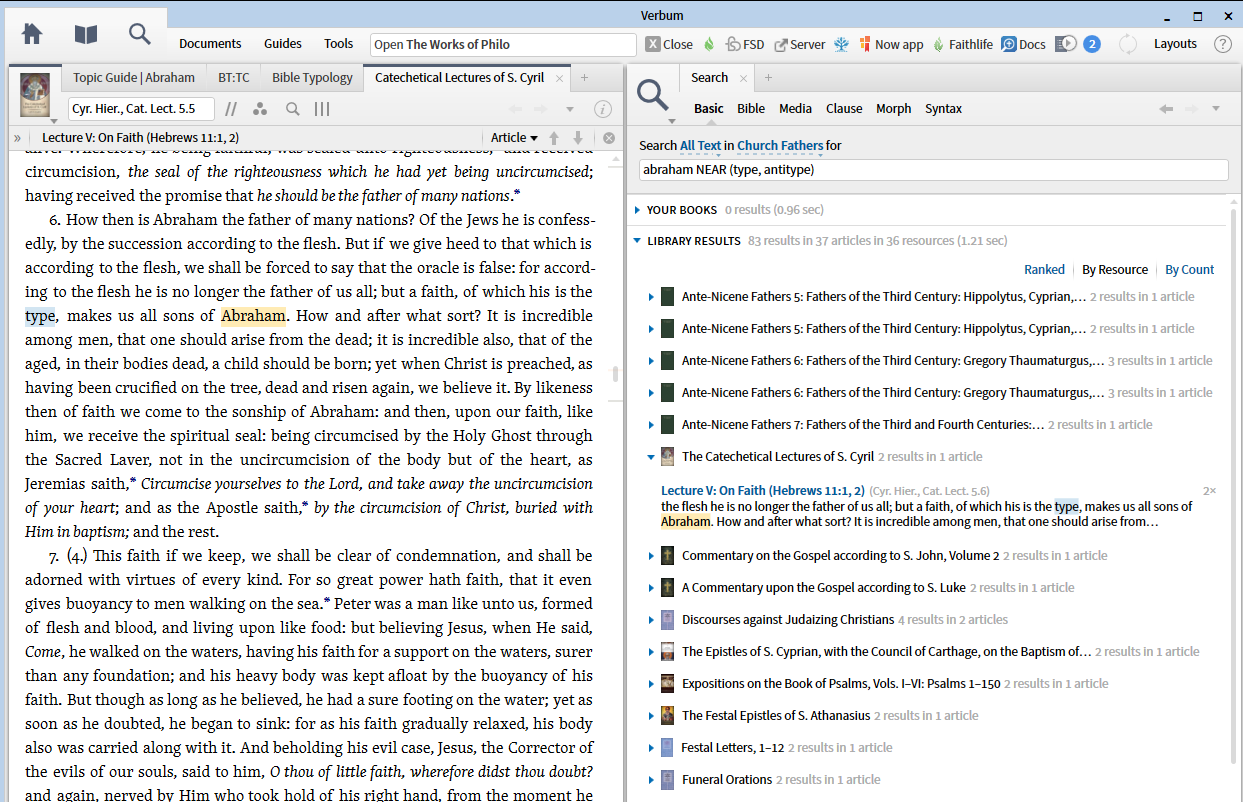
Task: Open parallel resources icon beside reference box
Action: [231, 109]
